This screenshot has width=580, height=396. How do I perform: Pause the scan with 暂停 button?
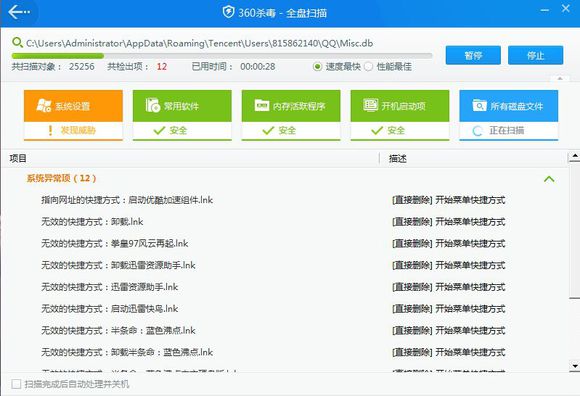[473, 55]
